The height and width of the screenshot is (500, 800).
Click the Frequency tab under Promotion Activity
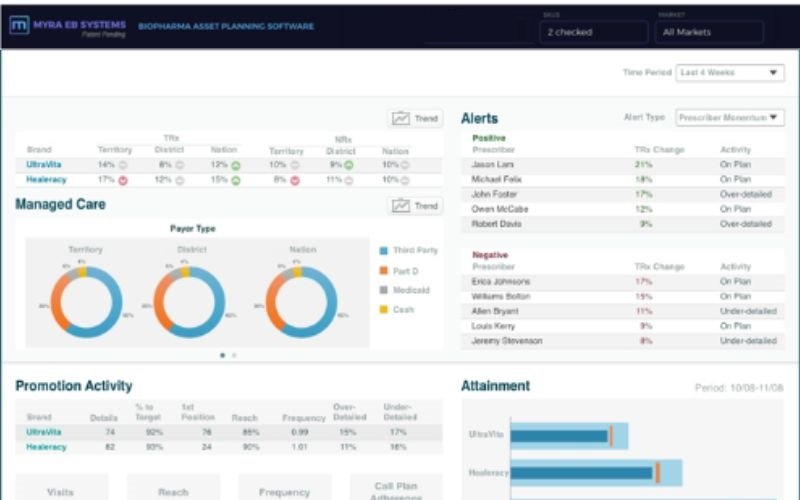(x=285, y=488)
